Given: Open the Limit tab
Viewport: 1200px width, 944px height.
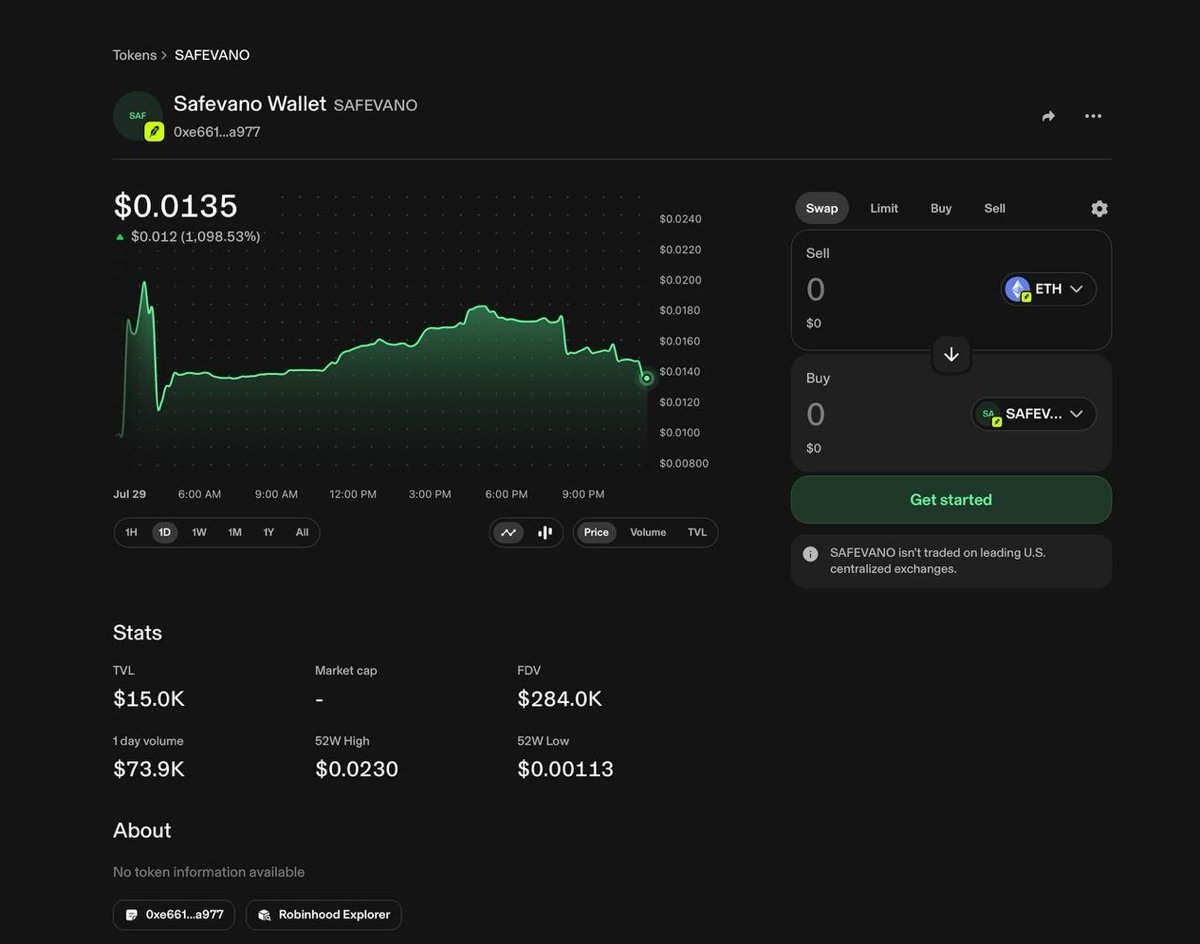Looking at the screenshot, I should (x=884, y=208).
